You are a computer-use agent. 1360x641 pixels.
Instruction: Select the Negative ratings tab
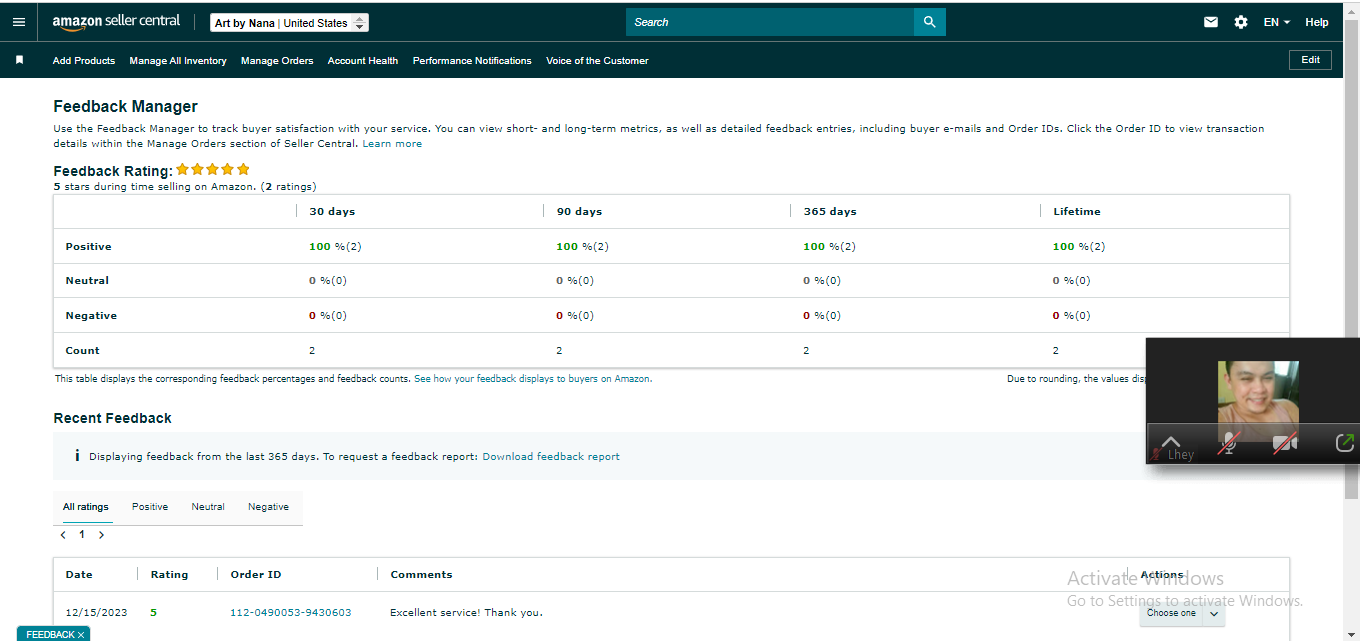(268, 507)
